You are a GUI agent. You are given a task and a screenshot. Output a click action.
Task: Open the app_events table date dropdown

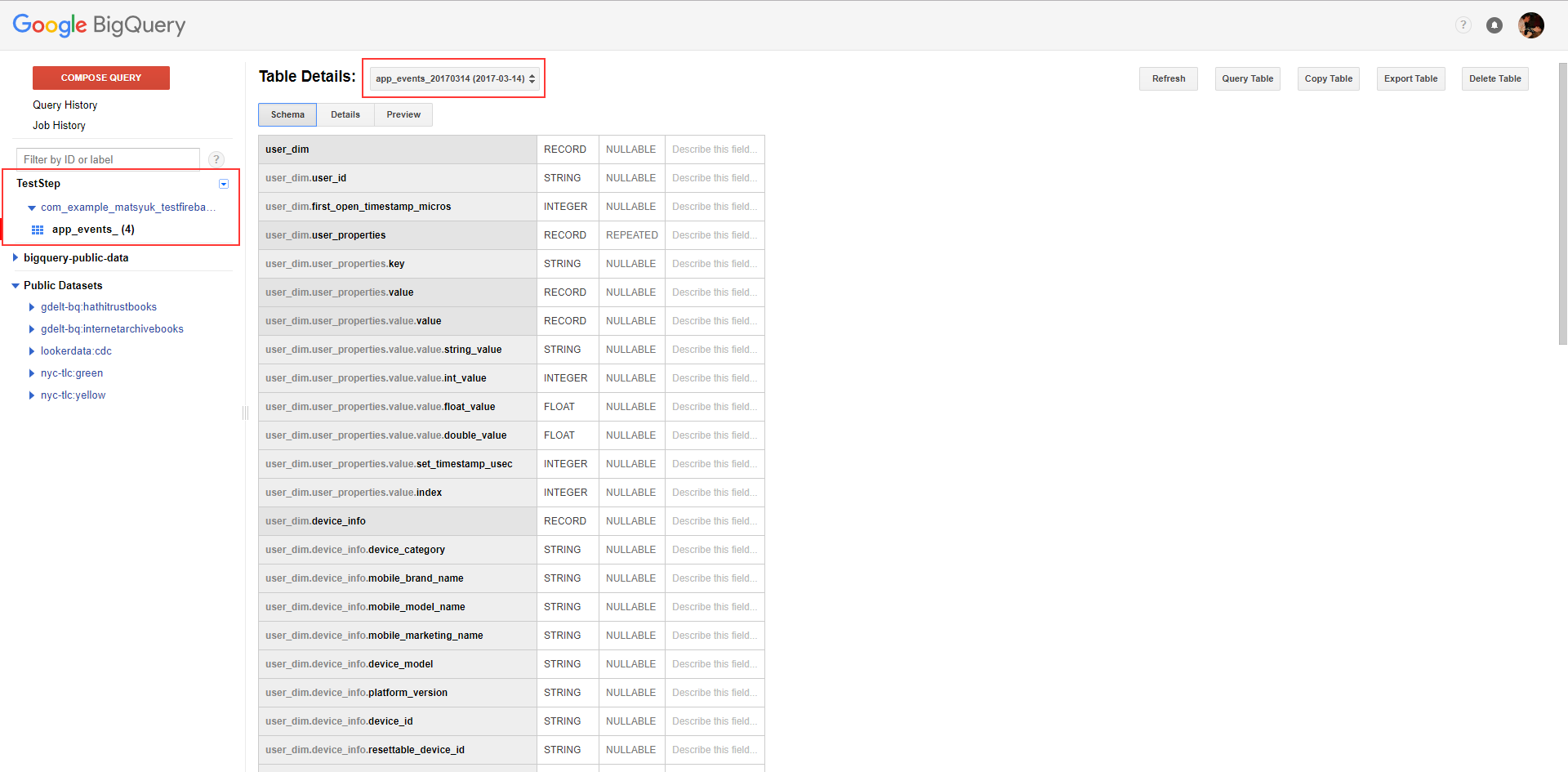pyautogui.click(x=455, y=78)
